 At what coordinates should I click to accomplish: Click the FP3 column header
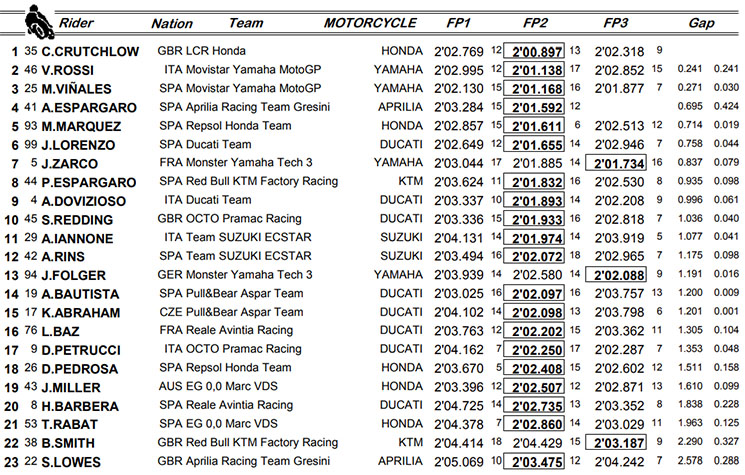point(617,22)
